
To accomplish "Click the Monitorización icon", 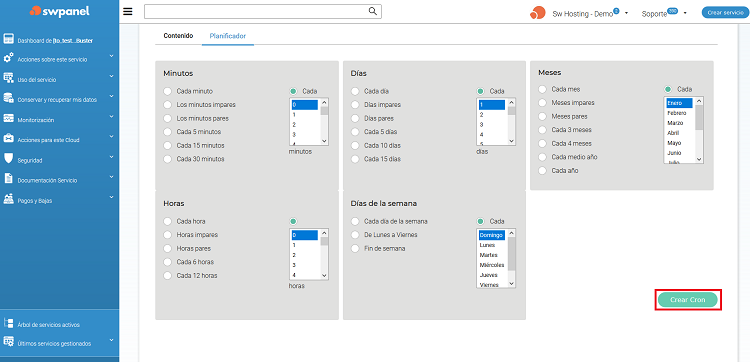I will (9, 119).
